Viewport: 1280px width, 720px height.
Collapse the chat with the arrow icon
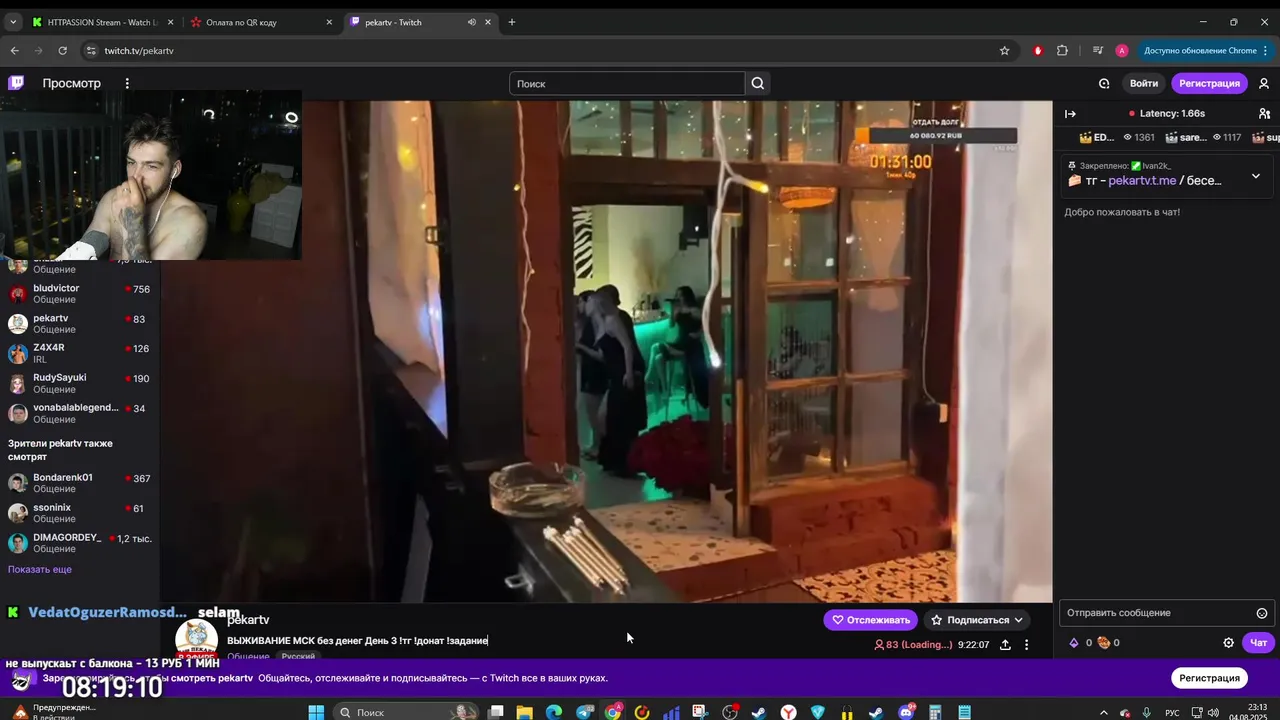click(x=1070, y=114)
